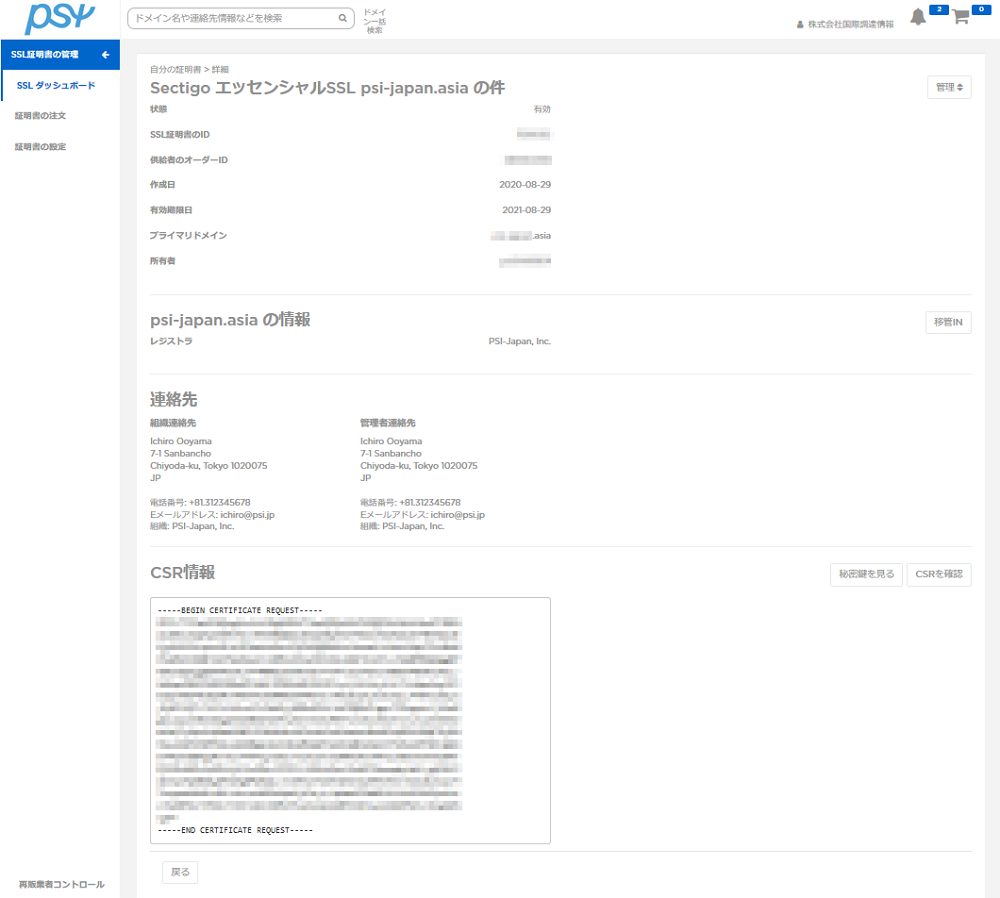Click the CSR情報 section heading
Screen dimensions: 1000x898
(182, 572)
